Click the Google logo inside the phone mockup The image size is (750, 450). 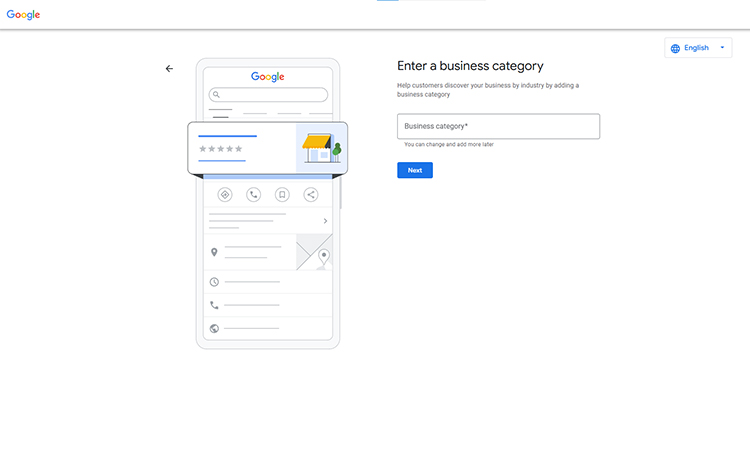[x=268, y=77]
